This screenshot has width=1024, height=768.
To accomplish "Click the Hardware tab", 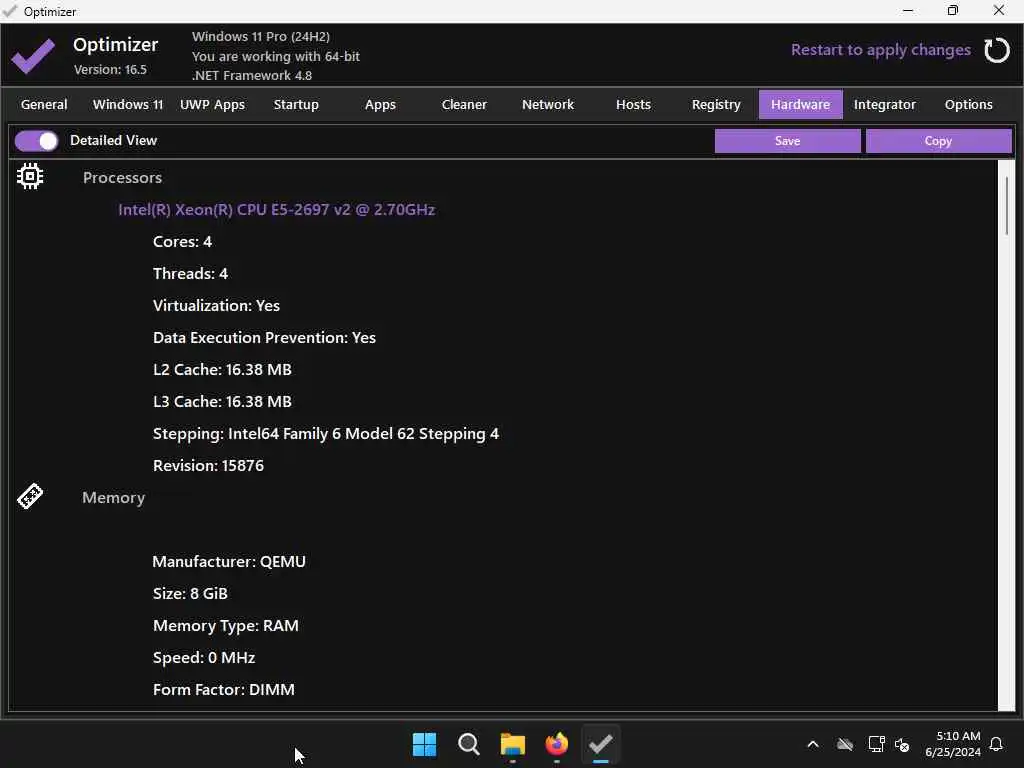I will (x=801, y=104).
